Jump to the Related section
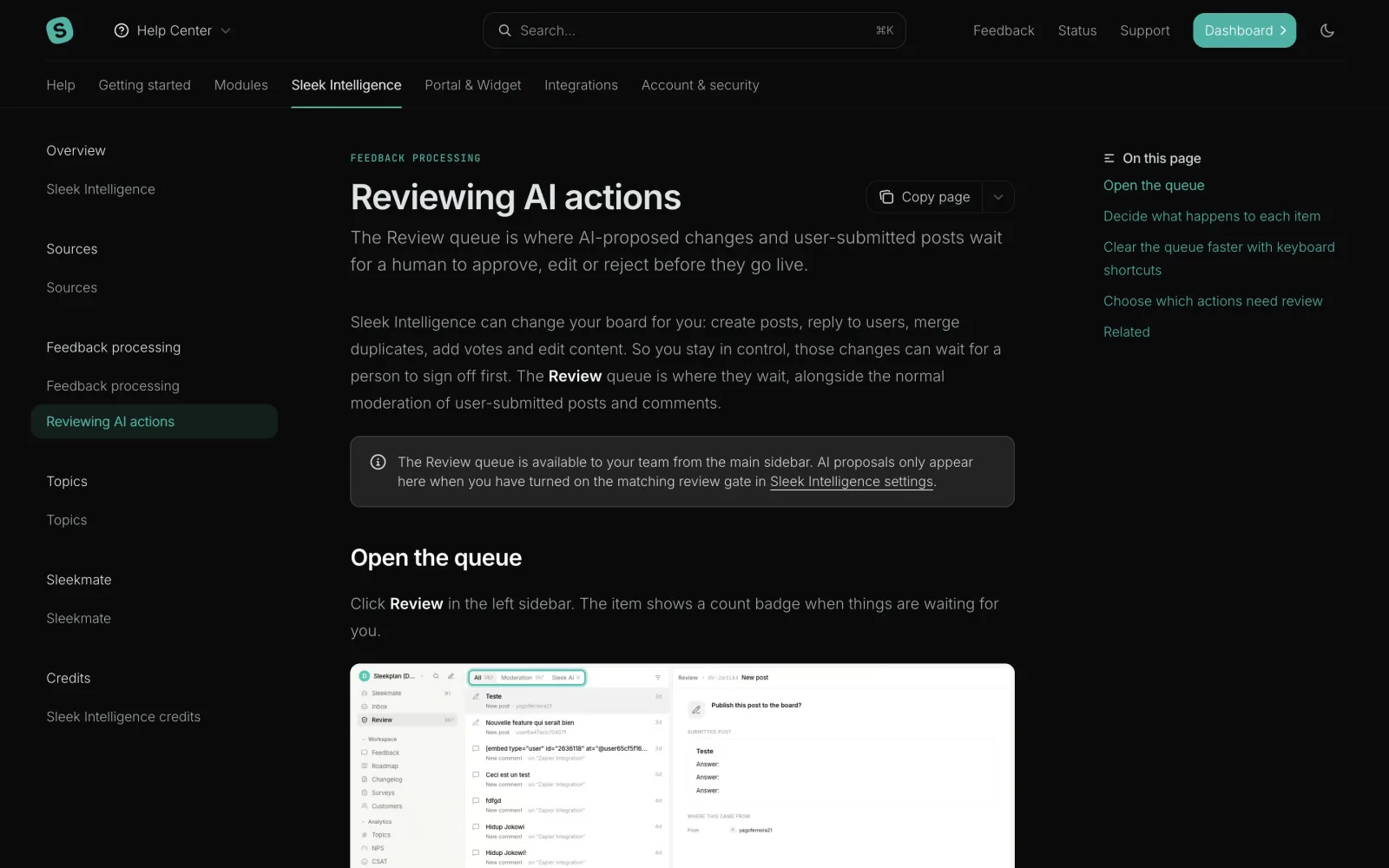 tap(1127, 332)
